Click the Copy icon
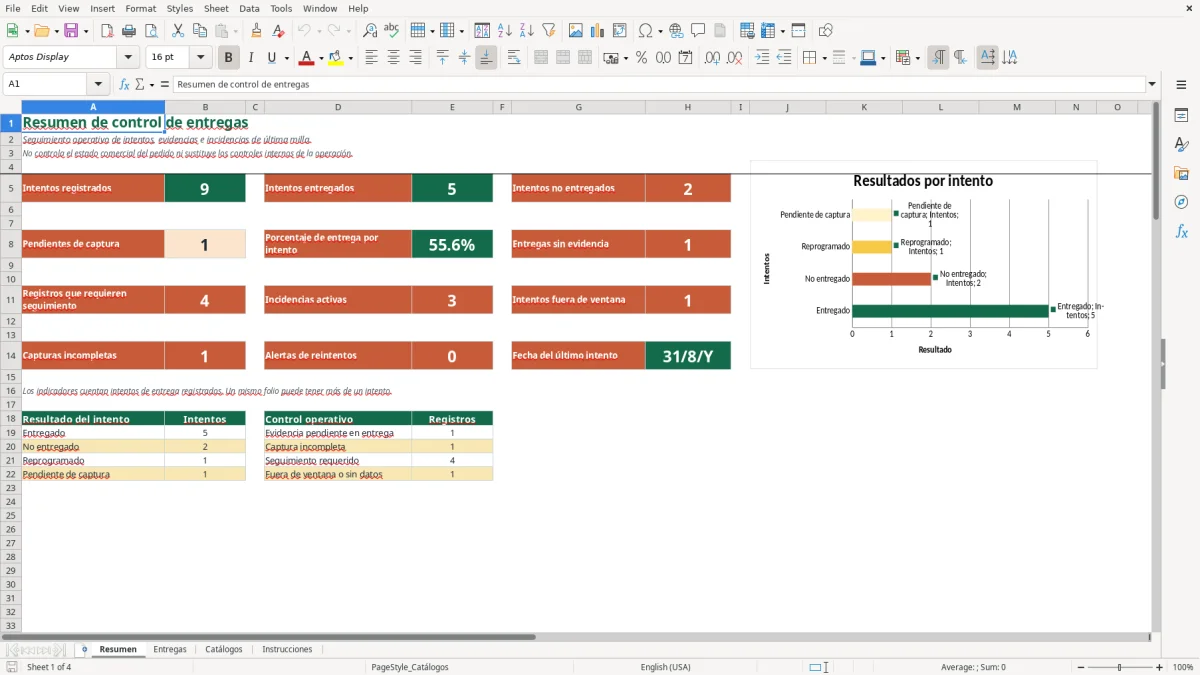The width and height of the screenshot is (1200, 675). [200, 31]
